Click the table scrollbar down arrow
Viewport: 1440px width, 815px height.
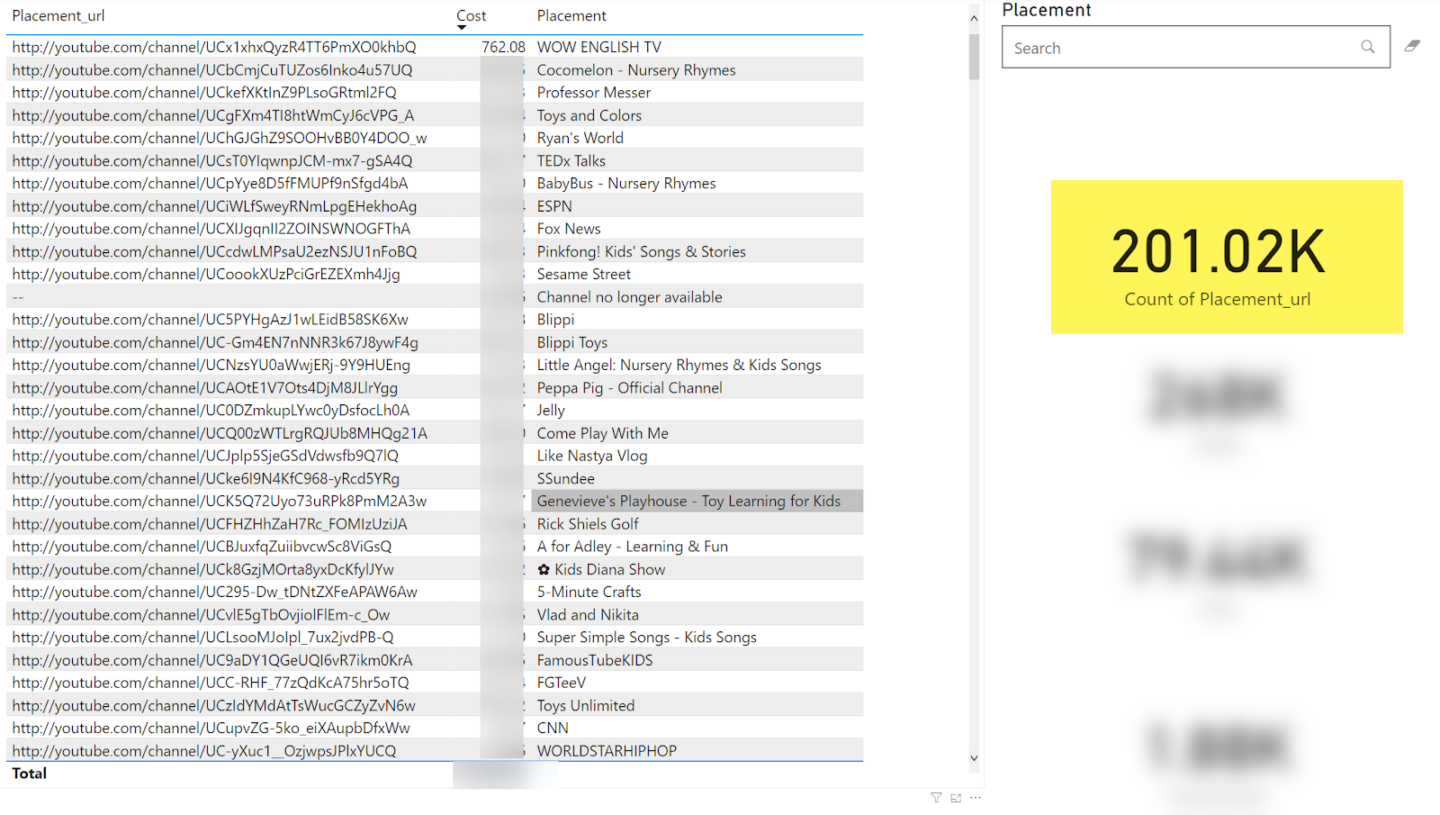coord(974,759)
